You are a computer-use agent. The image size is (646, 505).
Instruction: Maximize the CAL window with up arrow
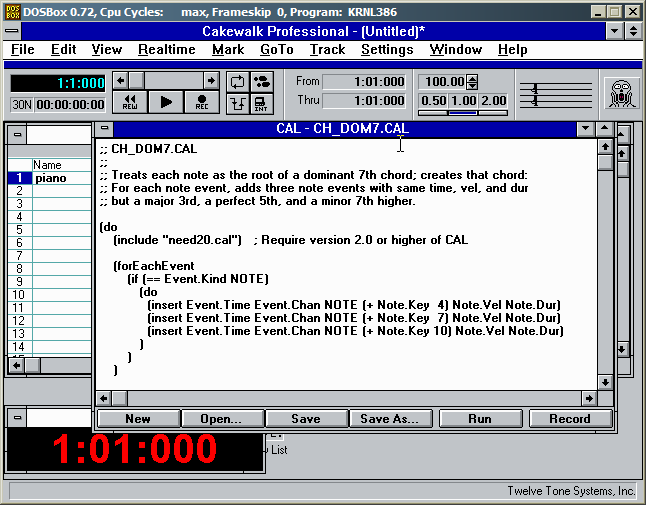click(604, 129)
